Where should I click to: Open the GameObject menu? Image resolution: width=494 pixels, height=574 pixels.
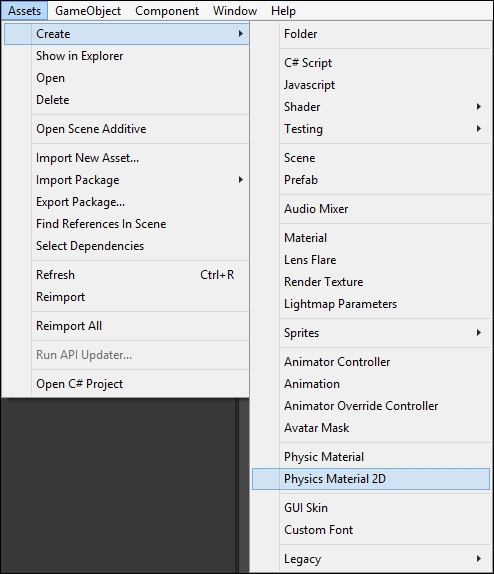coord(88,11)
